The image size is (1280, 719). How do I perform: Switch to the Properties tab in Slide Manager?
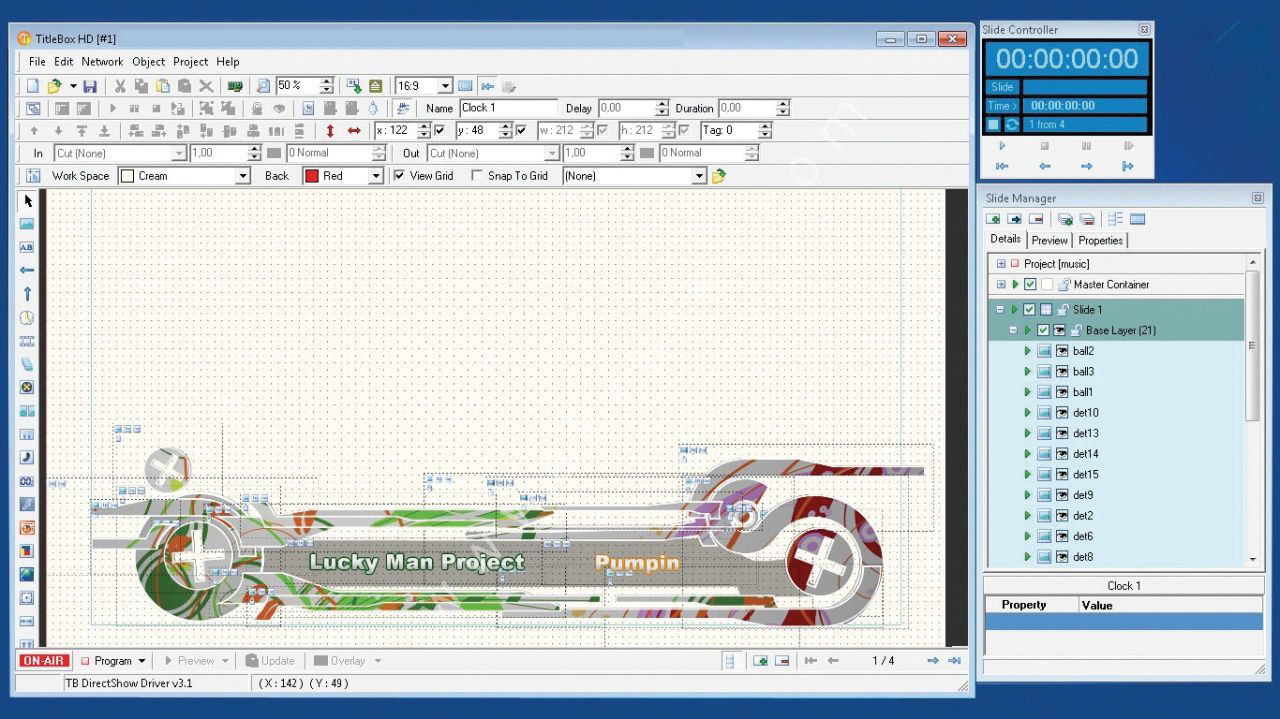tap(1100, 240)
